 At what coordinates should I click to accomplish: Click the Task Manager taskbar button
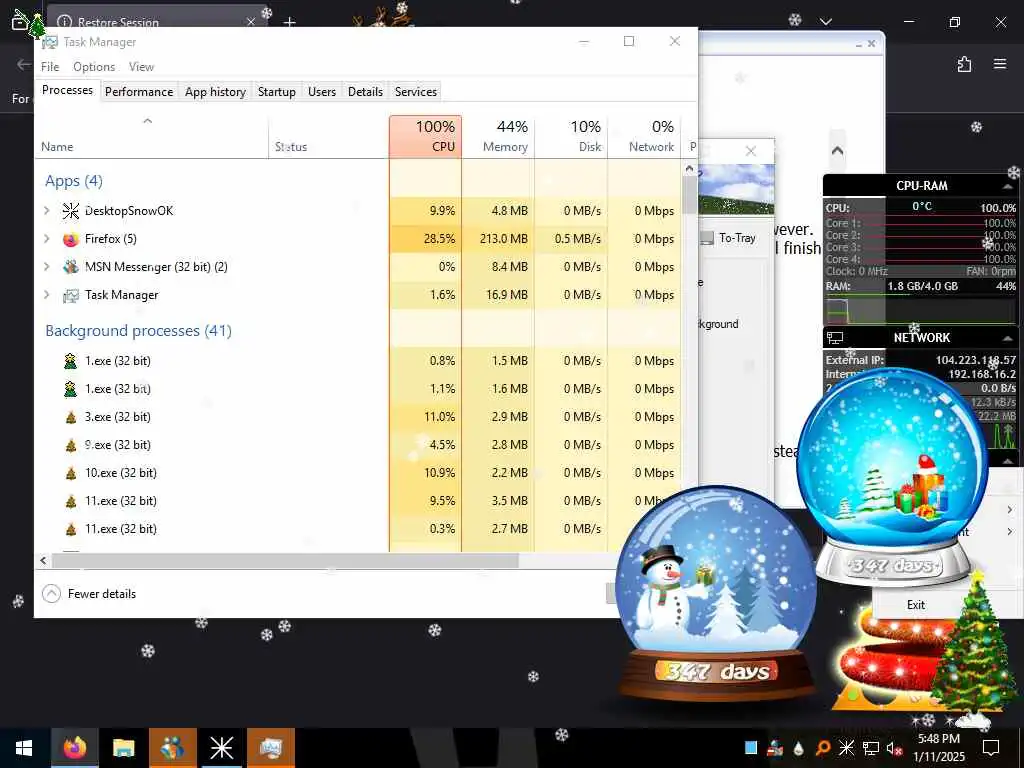(x=270, y=748)
